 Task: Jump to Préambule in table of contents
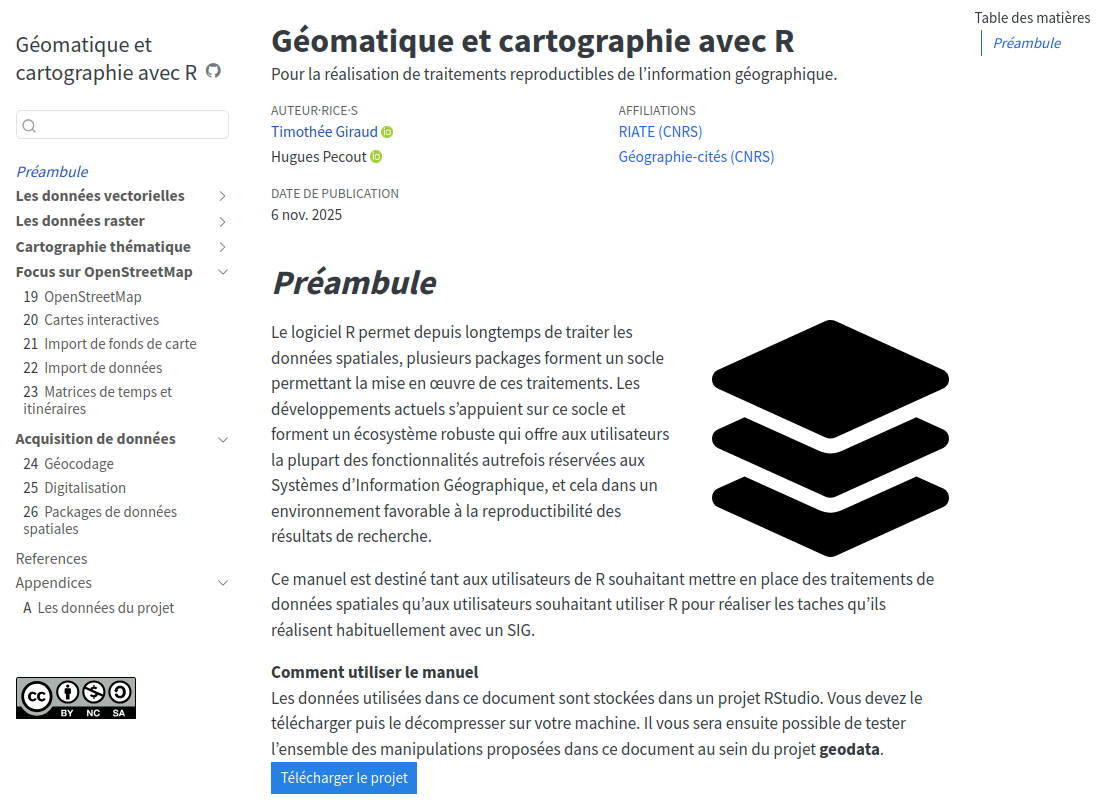(1026, 43)
